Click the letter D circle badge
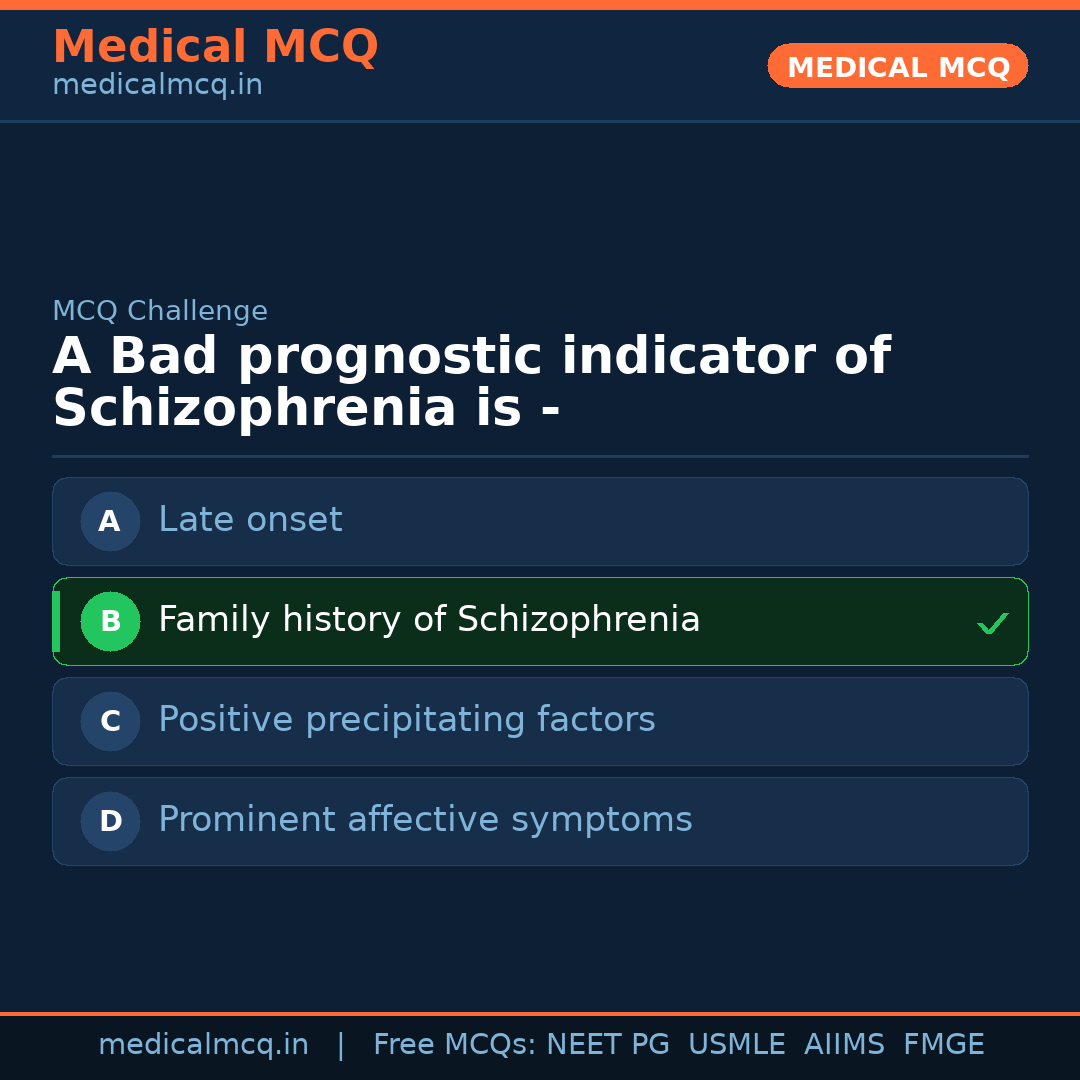 [x=110, y=821]
